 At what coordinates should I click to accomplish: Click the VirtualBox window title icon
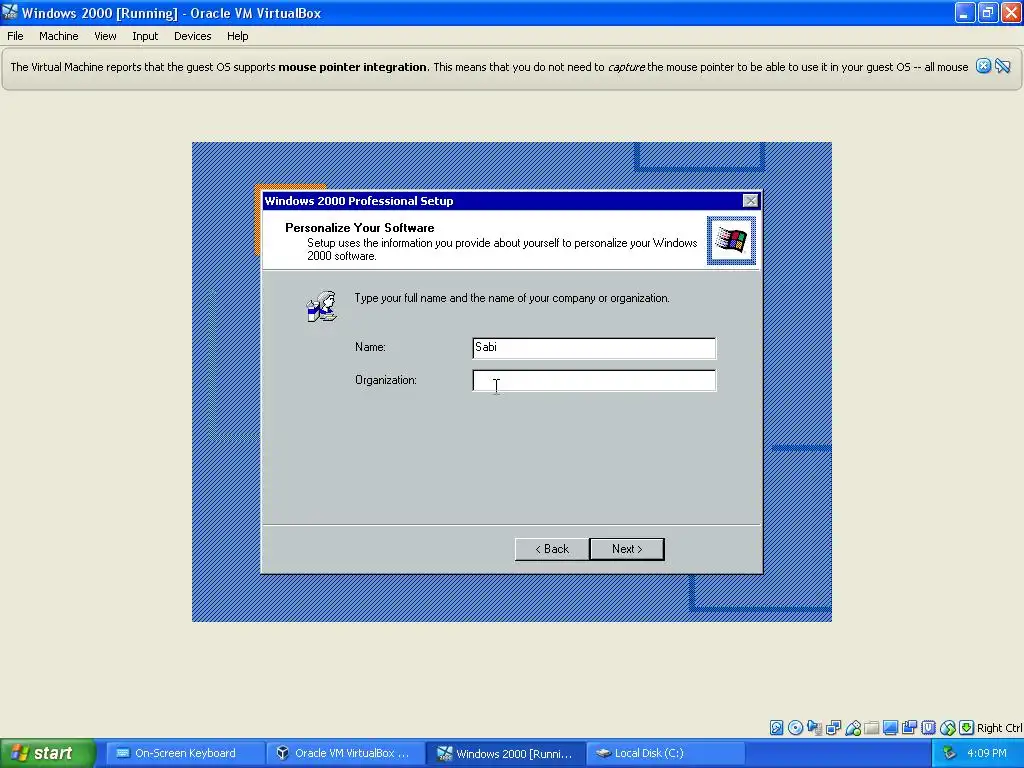[x=9, y=12]
